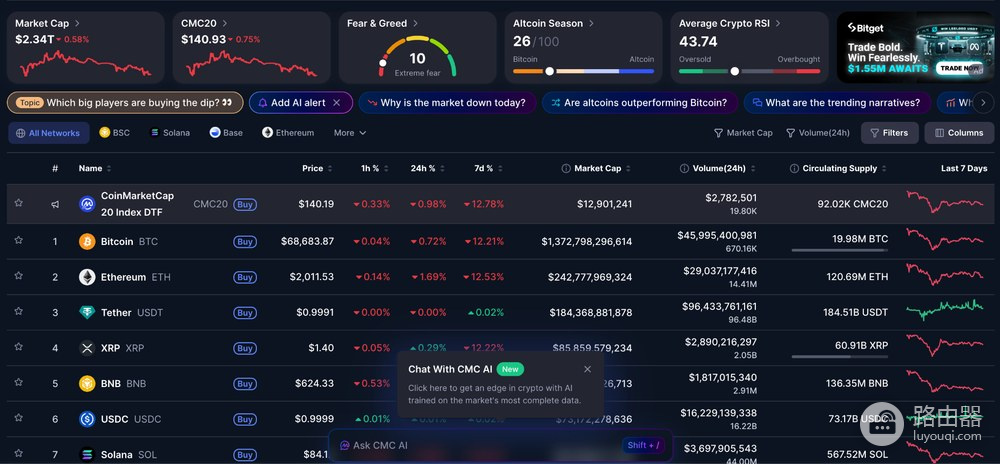This screenshot has width=1000, height=464.
Task: Open the Columns customization
Action: [959, 133]
